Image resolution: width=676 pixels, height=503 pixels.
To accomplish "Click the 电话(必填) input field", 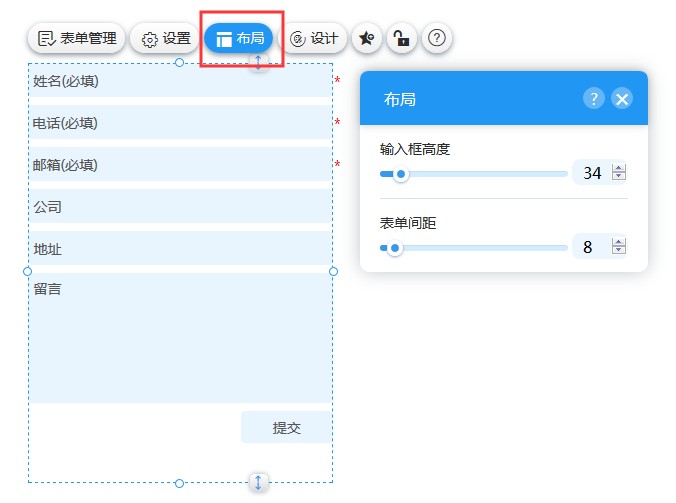I will click(180, 123).
